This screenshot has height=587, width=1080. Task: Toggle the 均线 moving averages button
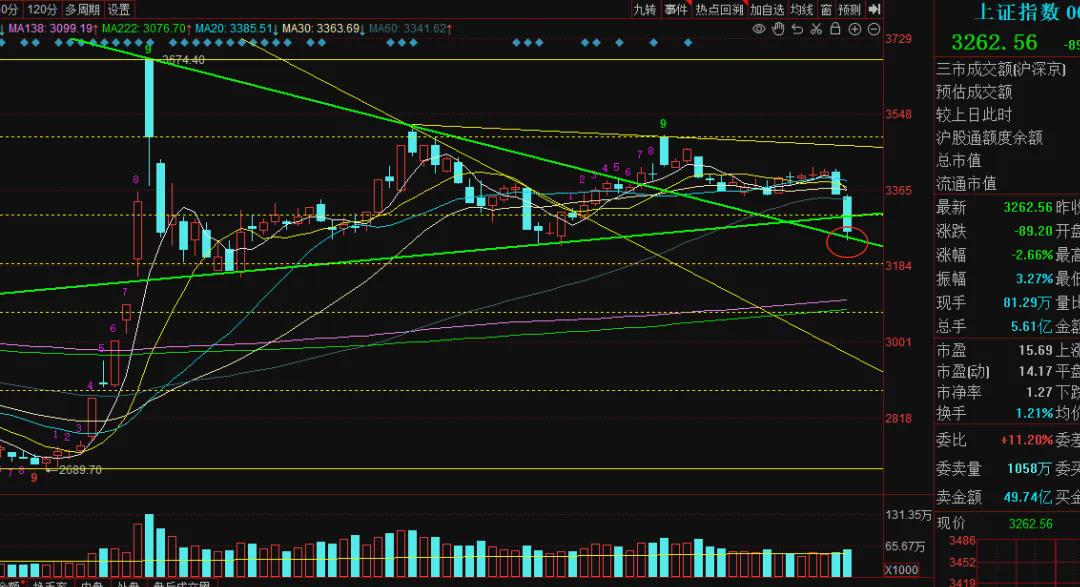[x=802, y=9]
